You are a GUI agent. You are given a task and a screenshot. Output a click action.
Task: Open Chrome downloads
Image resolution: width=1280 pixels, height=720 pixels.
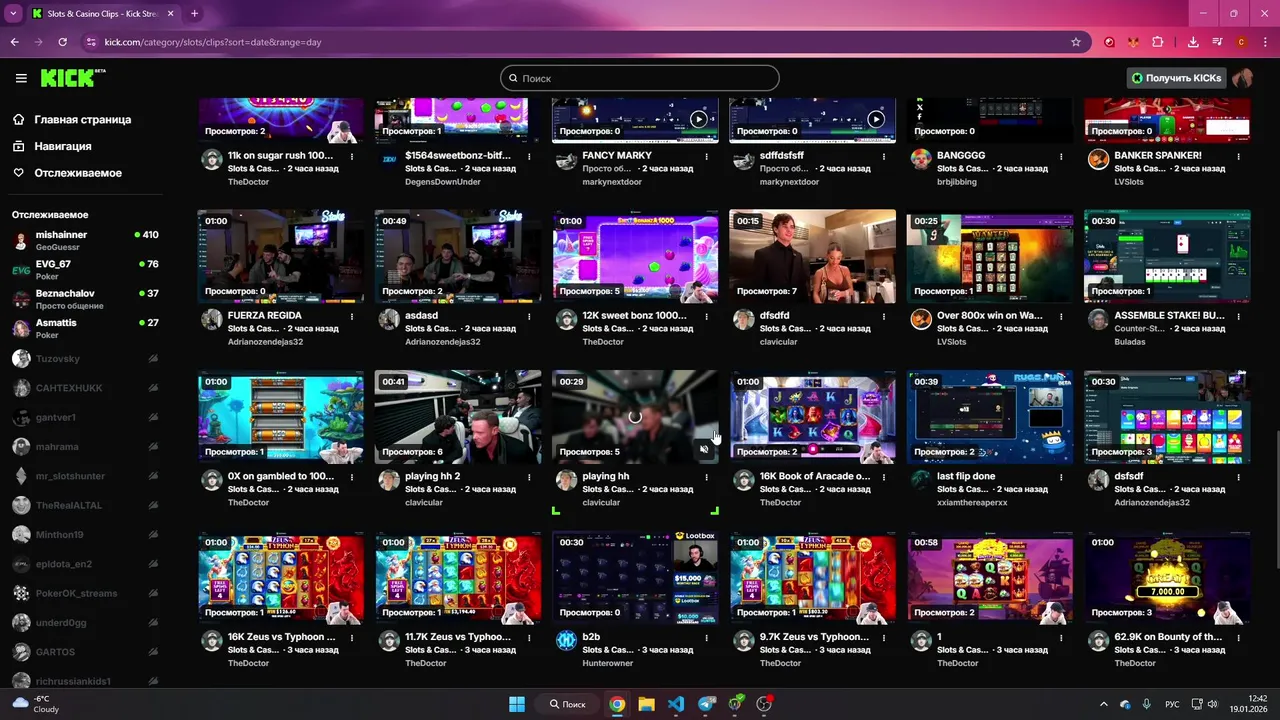1193,42
